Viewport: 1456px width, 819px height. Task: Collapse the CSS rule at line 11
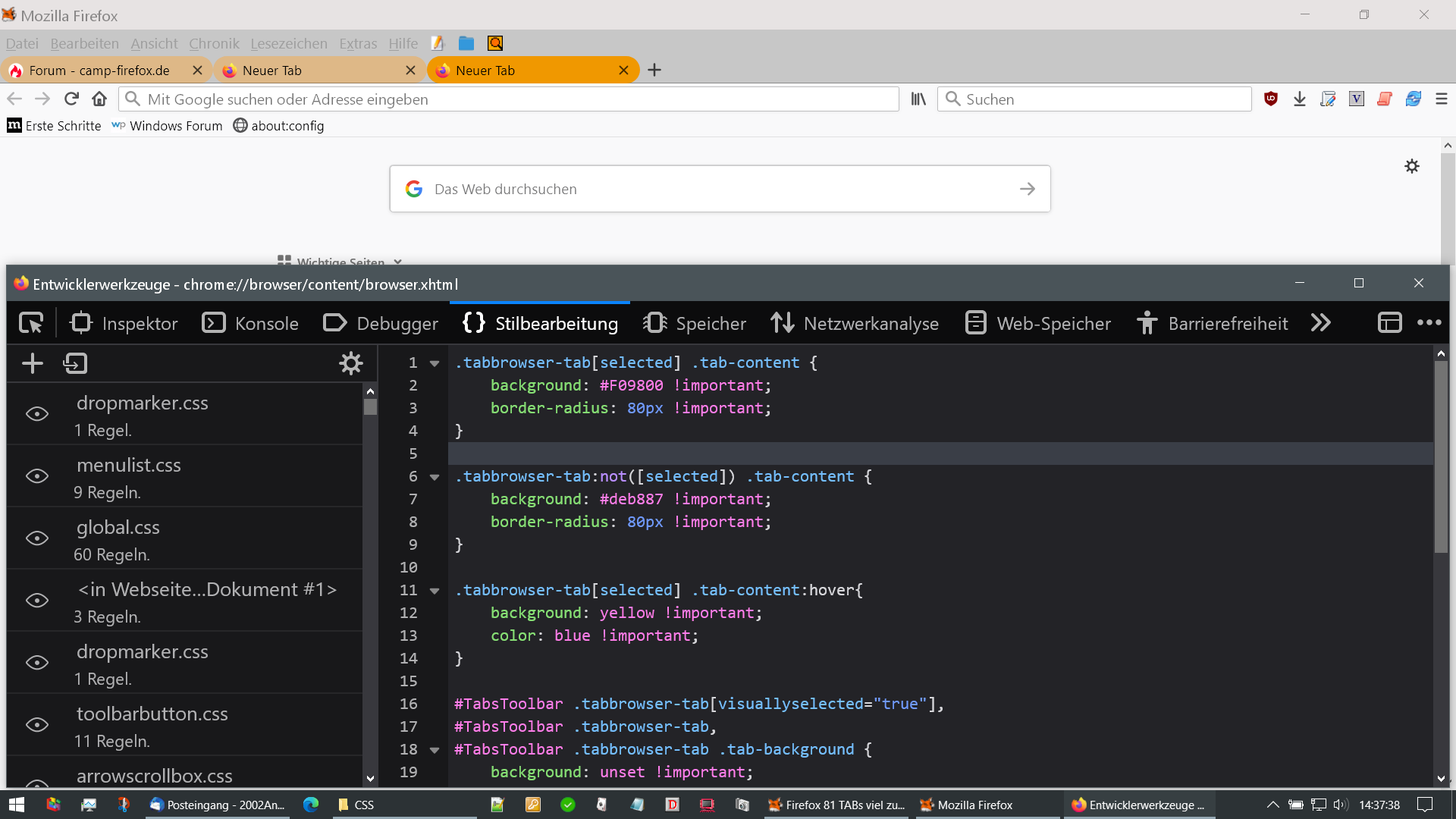tap(435, 591)
